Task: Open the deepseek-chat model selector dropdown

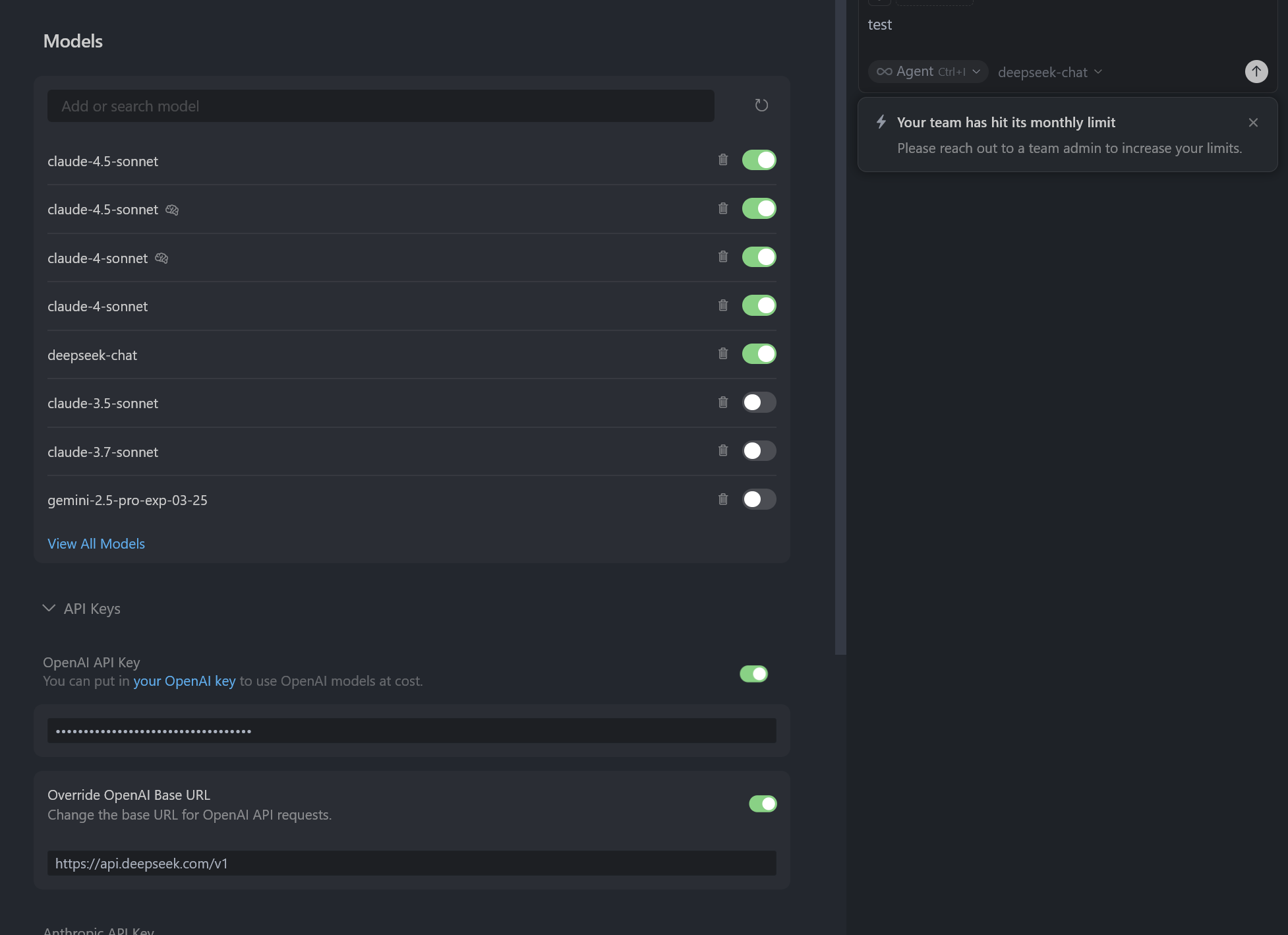Action: [1049, 72]
